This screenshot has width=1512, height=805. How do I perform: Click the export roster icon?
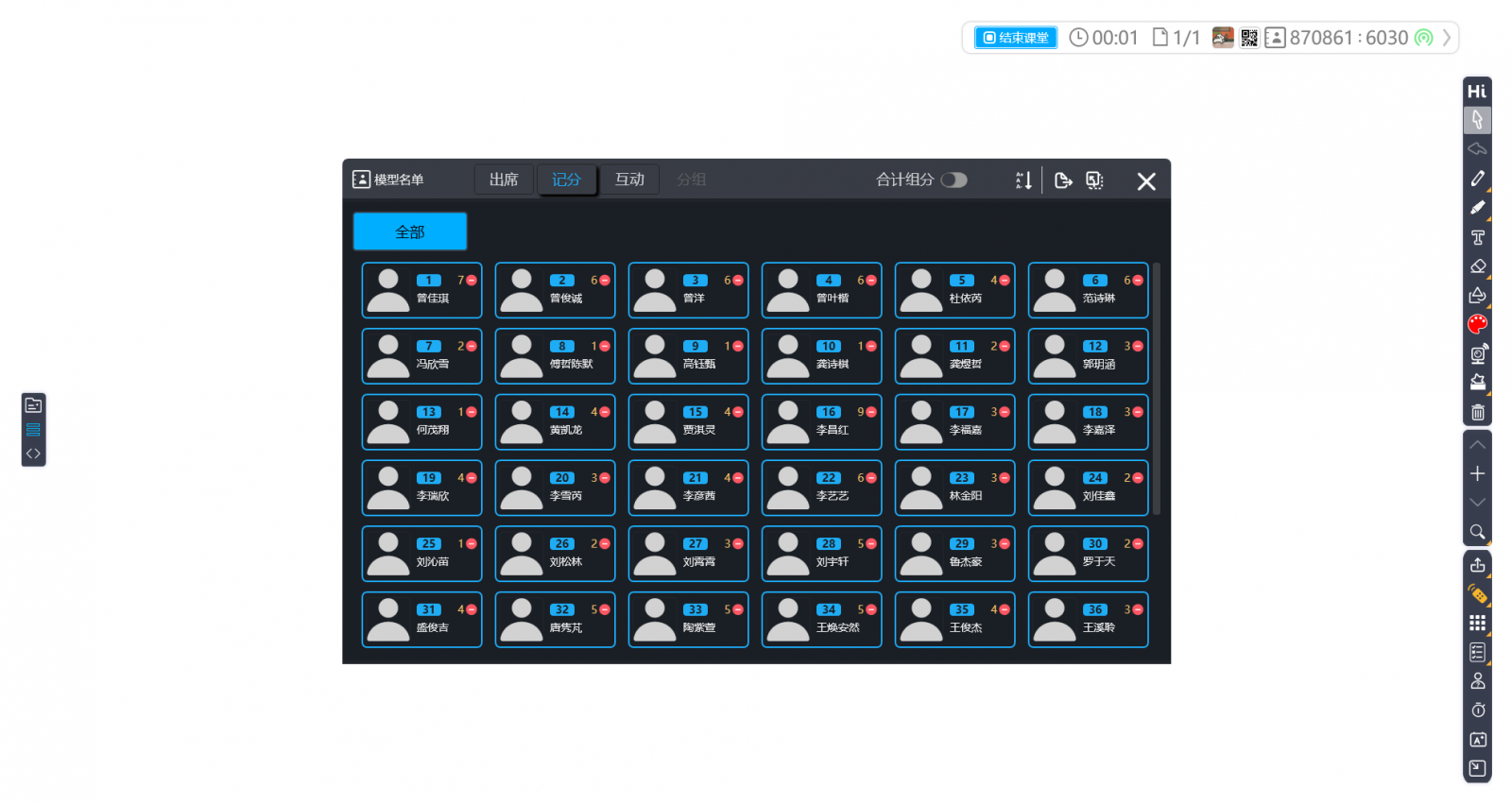1063,180
